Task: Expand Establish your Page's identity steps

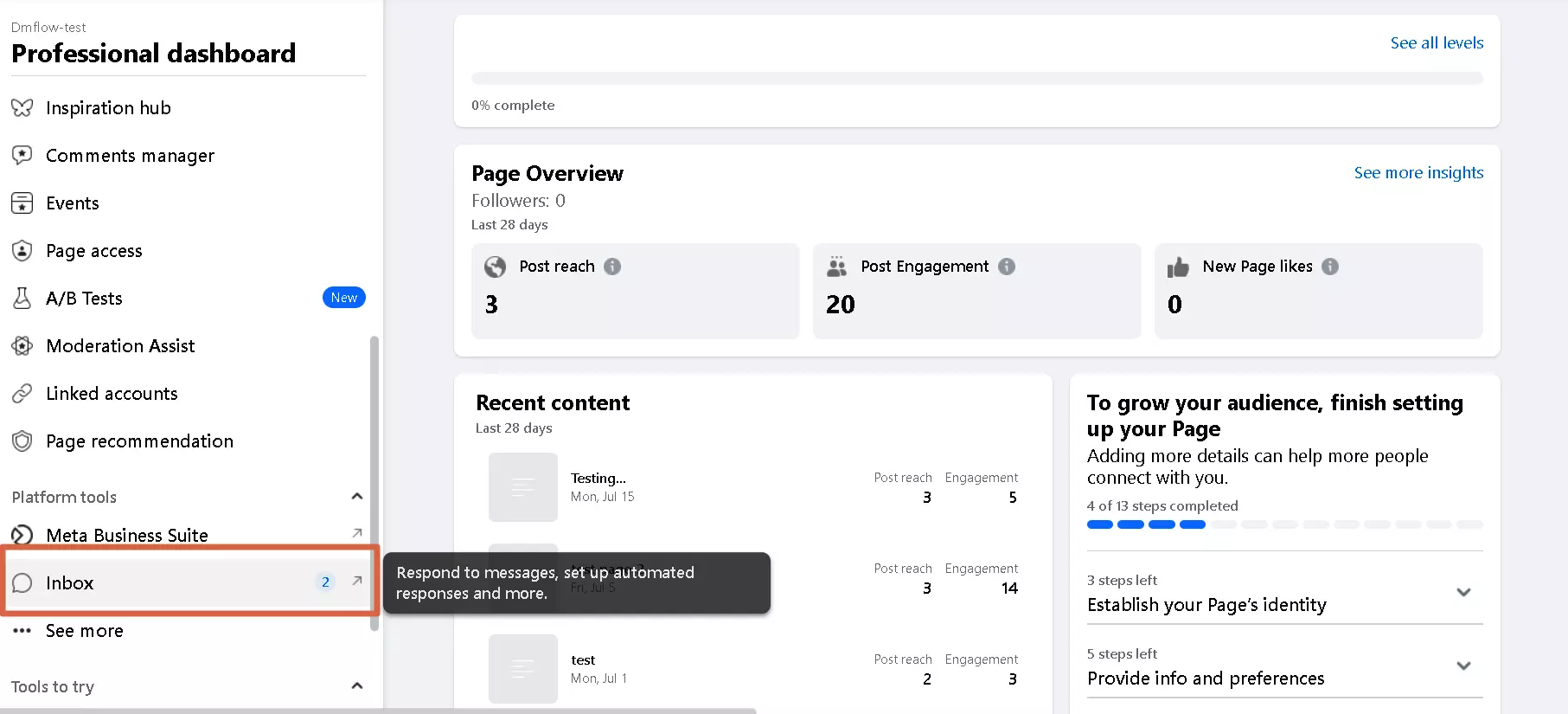Action: [1463, 593]
